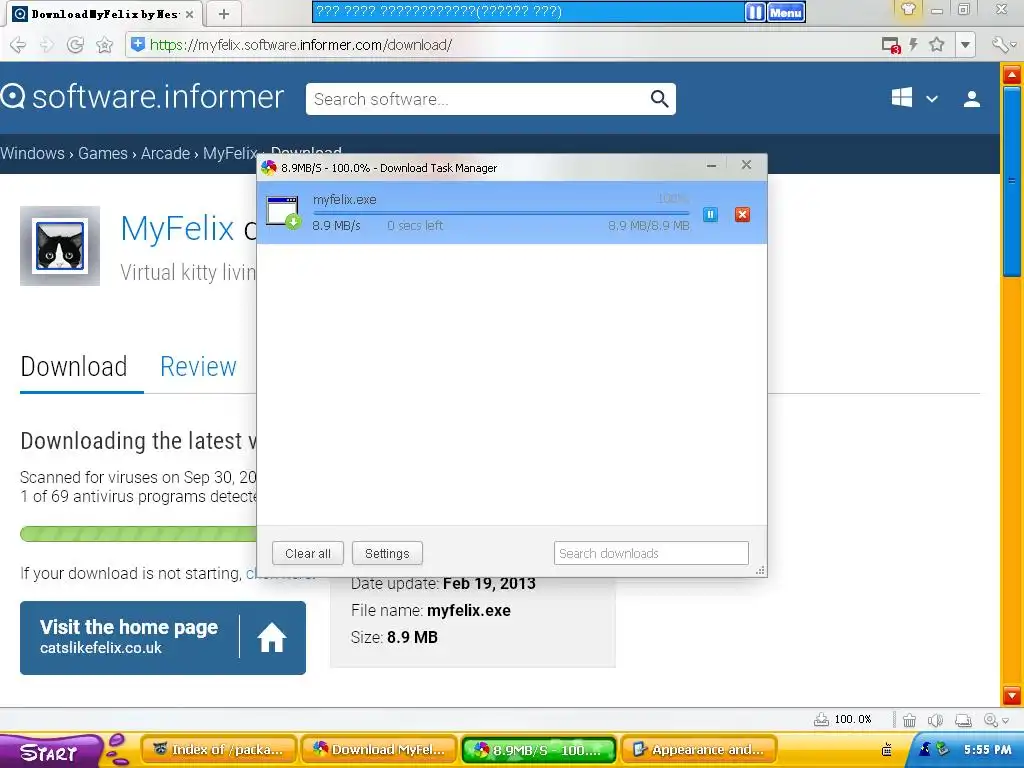1024x768 pixels.
Task: Click the shirt skin icon in title bar
Action: pos(908,10)
